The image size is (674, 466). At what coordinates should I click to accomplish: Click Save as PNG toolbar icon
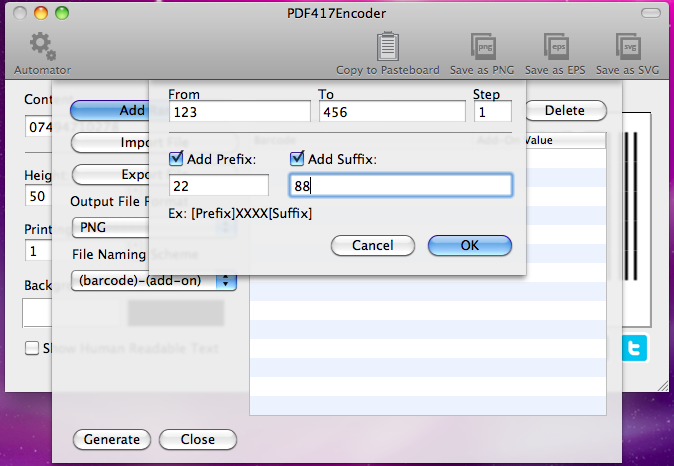[x=483, y=46]
